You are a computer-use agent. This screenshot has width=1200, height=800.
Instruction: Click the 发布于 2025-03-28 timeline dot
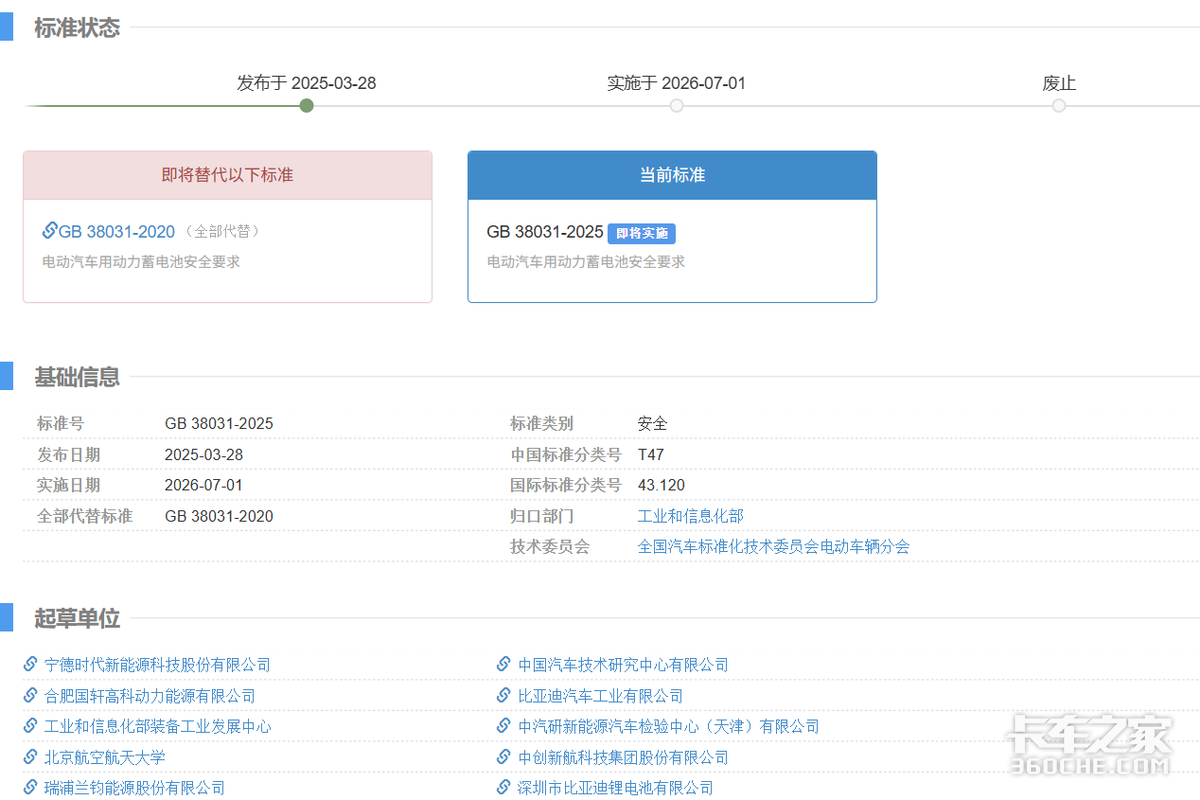[307, 105]
